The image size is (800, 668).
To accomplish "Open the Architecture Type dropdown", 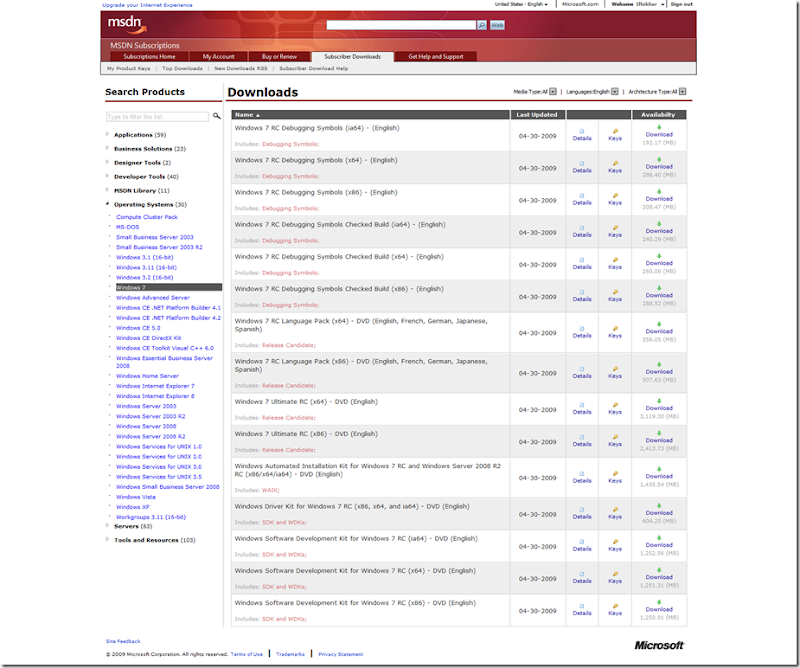I will pos(683,92).
